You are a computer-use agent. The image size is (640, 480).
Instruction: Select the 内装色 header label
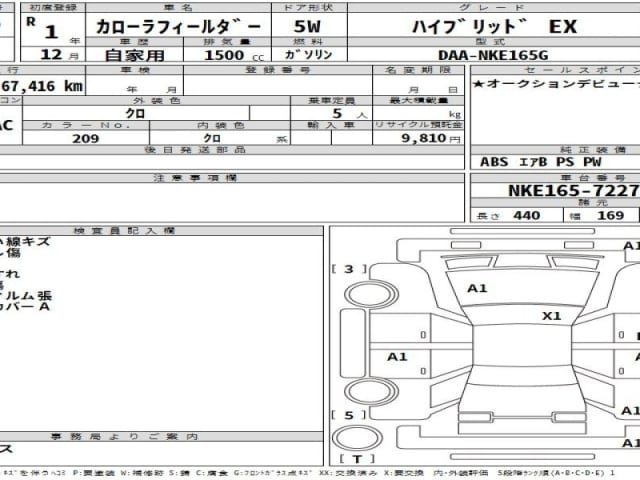220,125
